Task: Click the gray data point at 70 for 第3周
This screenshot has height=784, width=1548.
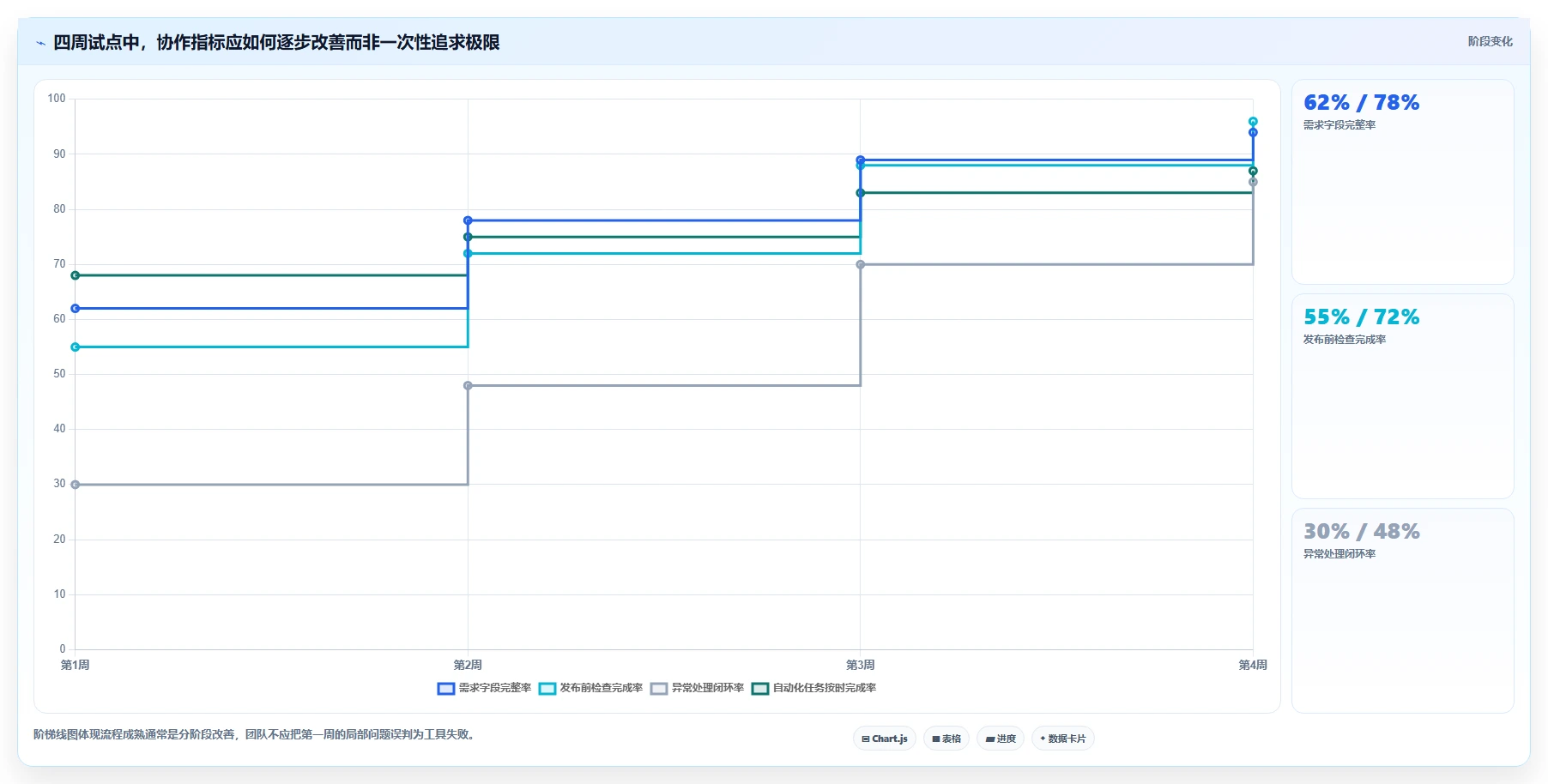Action: click(x=861, y=264)
